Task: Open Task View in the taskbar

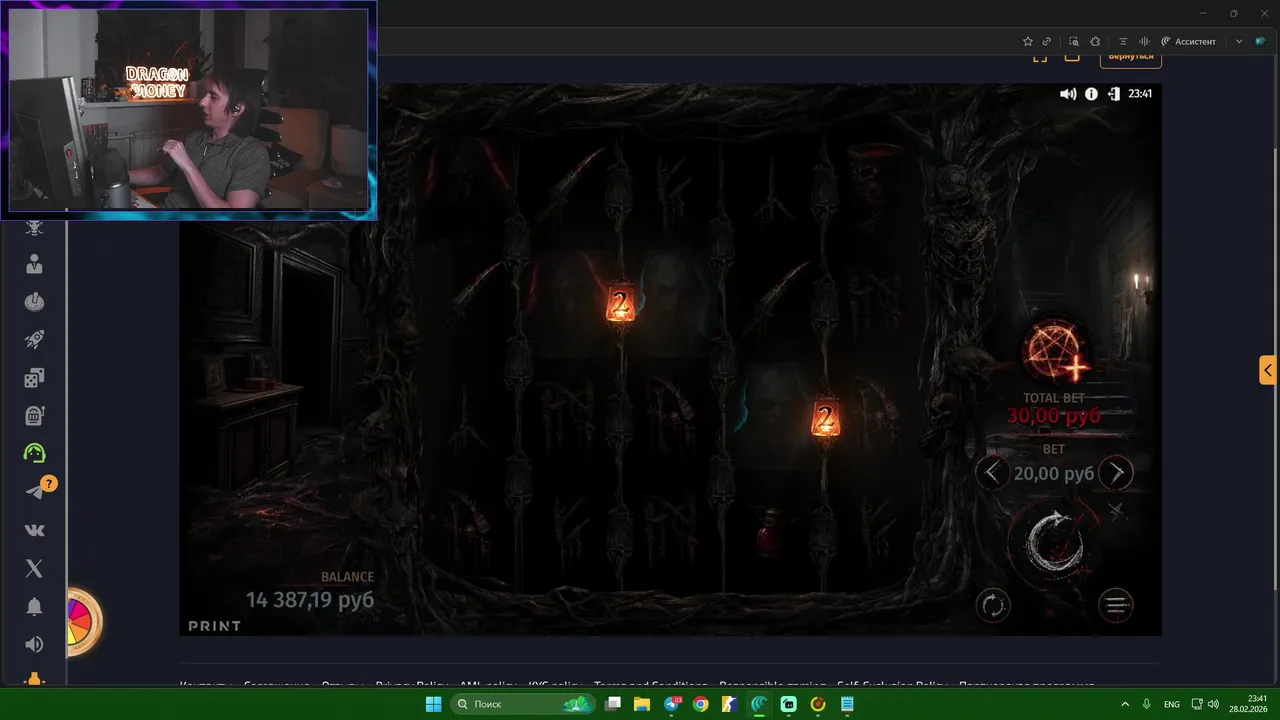Action: tap(613, 704)
